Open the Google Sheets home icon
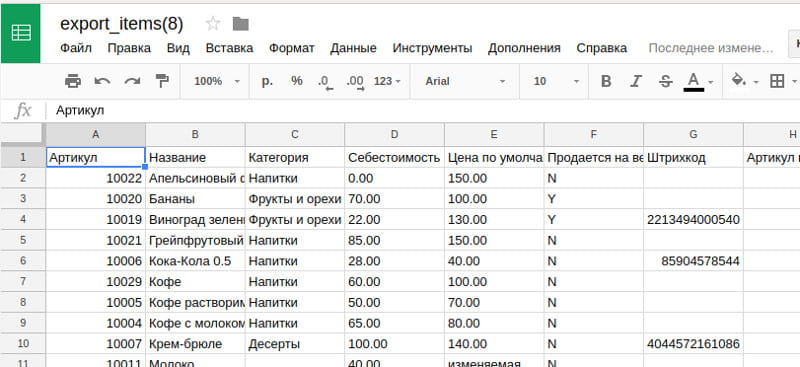 [x=21, y=33]
